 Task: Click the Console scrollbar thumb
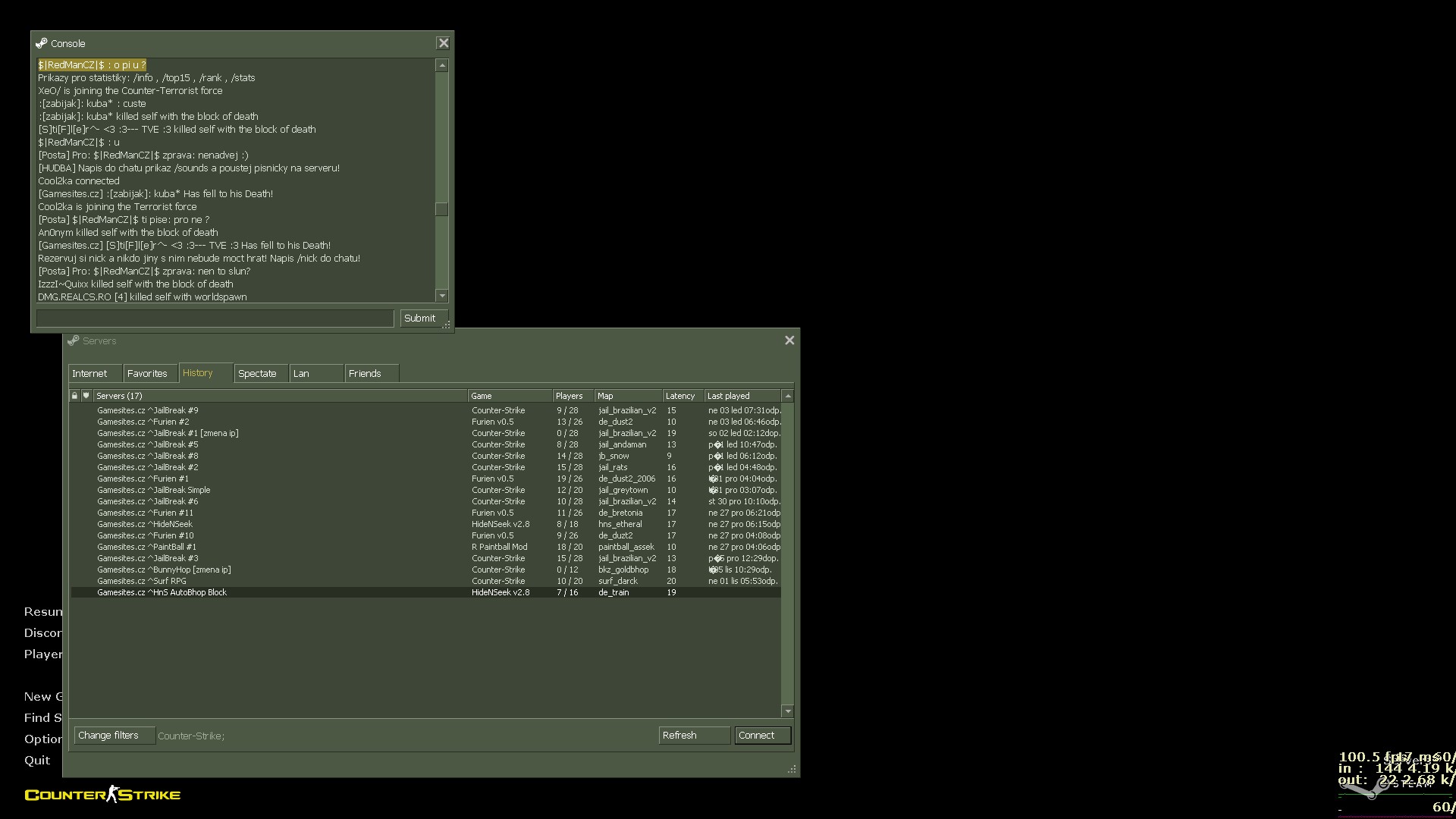[442, 209]
